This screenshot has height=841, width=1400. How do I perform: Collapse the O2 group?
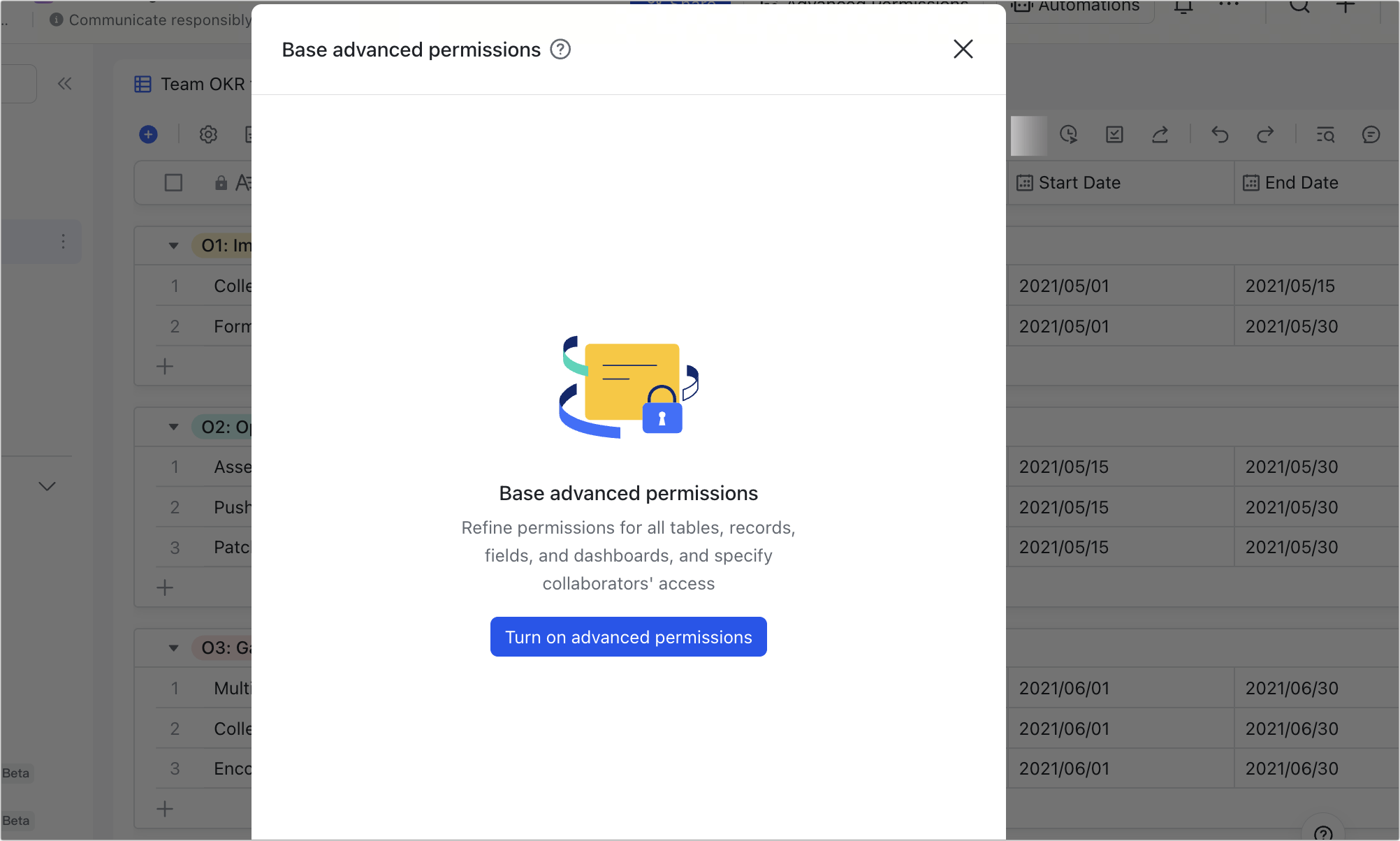[x=173, y=427]
